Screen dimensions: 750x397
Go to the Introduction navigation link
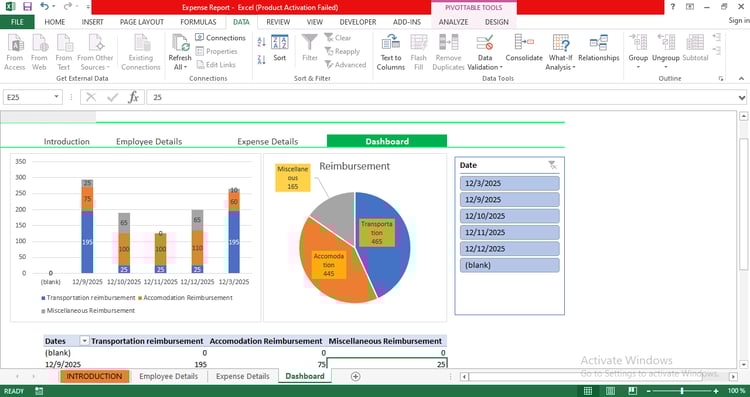coord(66,142)
